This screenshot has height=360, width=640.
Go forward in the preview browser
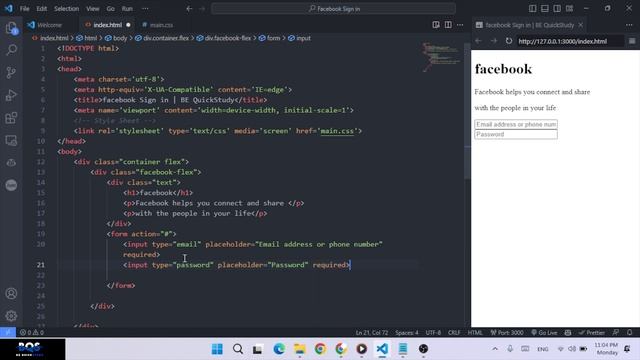coord(494,41)
